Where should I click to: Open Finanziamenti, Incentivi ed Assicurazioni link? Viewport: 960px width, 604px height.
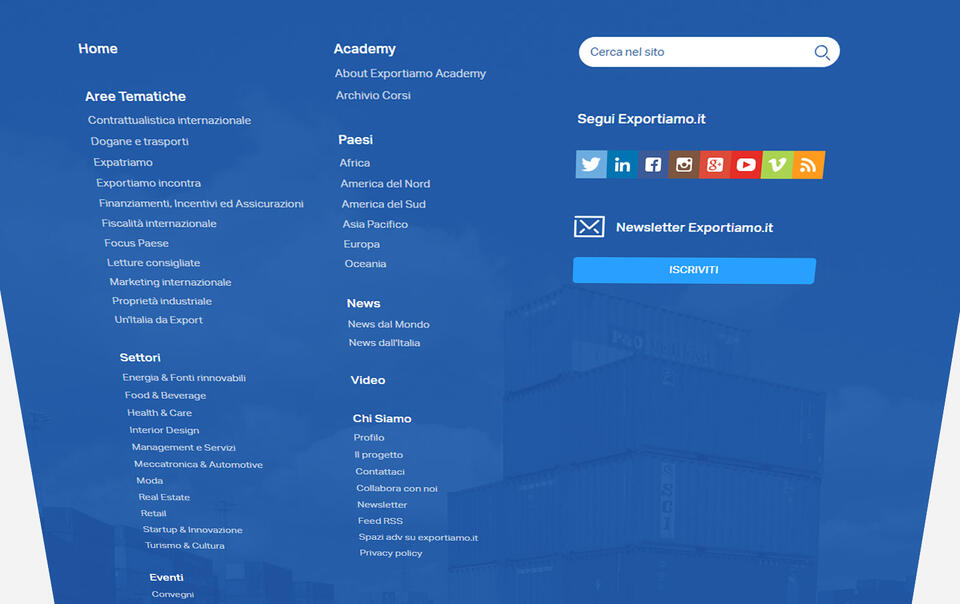point(201,204)
